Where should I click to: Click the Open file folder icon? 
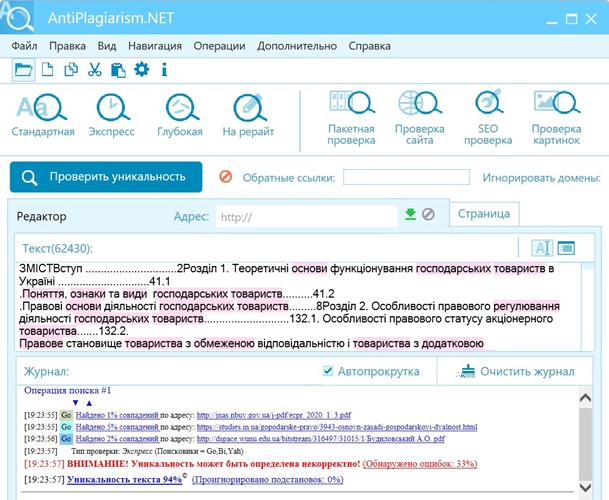point(23,70)
